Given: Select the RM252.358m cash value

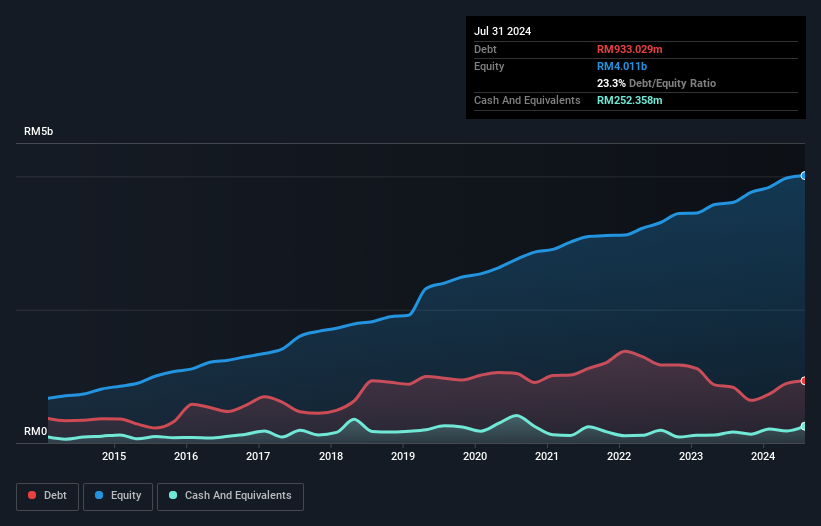Looking at the screenshot, I should pos(629,100).
